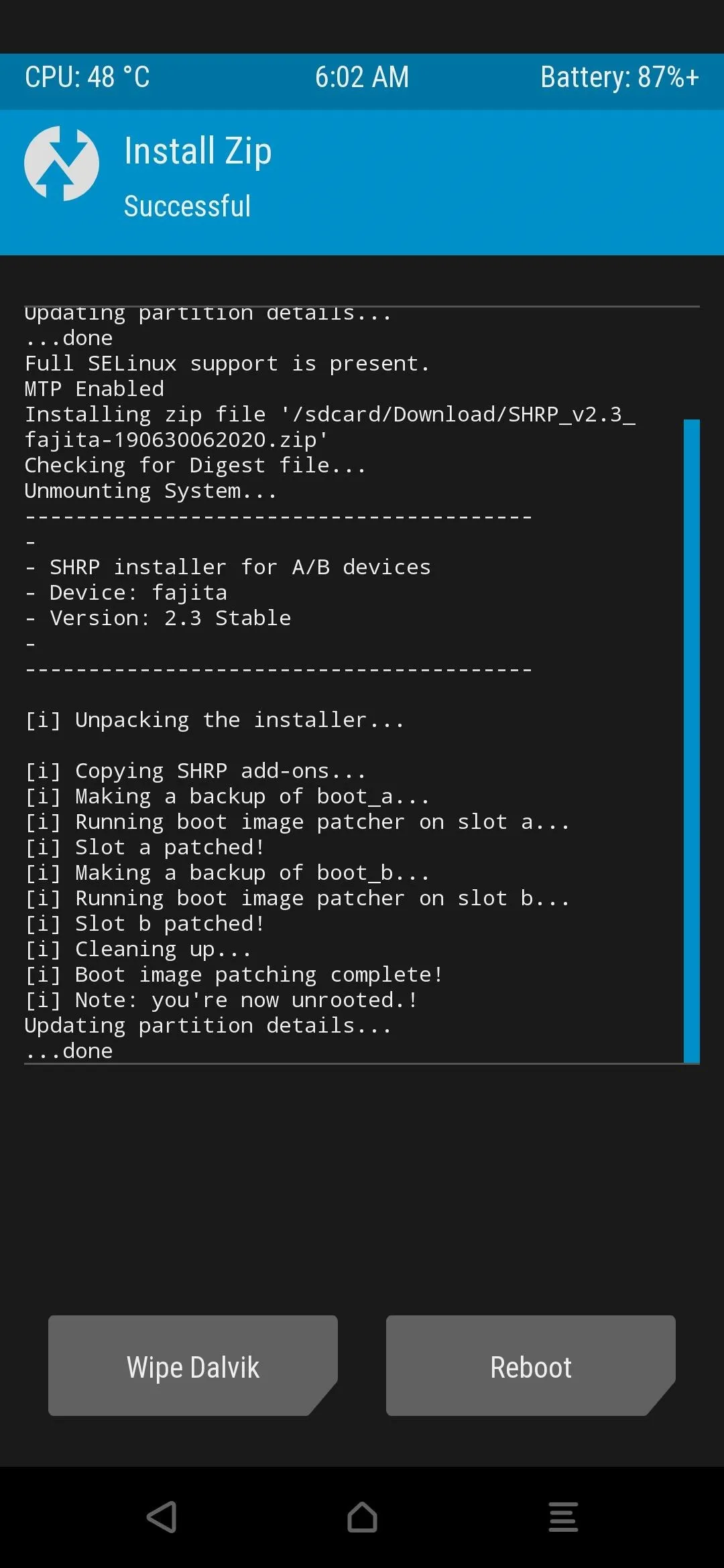Click the Wipe Dalvik button
Viewport: 724px width, 1568px height.
pos(193,1366)
